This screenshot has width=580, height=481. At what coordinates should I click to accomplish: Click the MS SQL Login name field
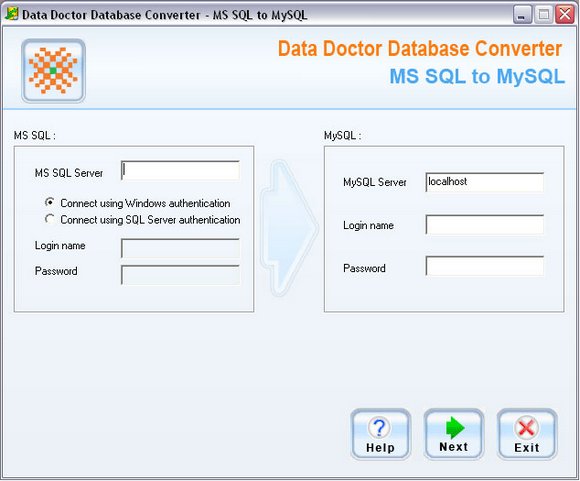tap(181, 248)
